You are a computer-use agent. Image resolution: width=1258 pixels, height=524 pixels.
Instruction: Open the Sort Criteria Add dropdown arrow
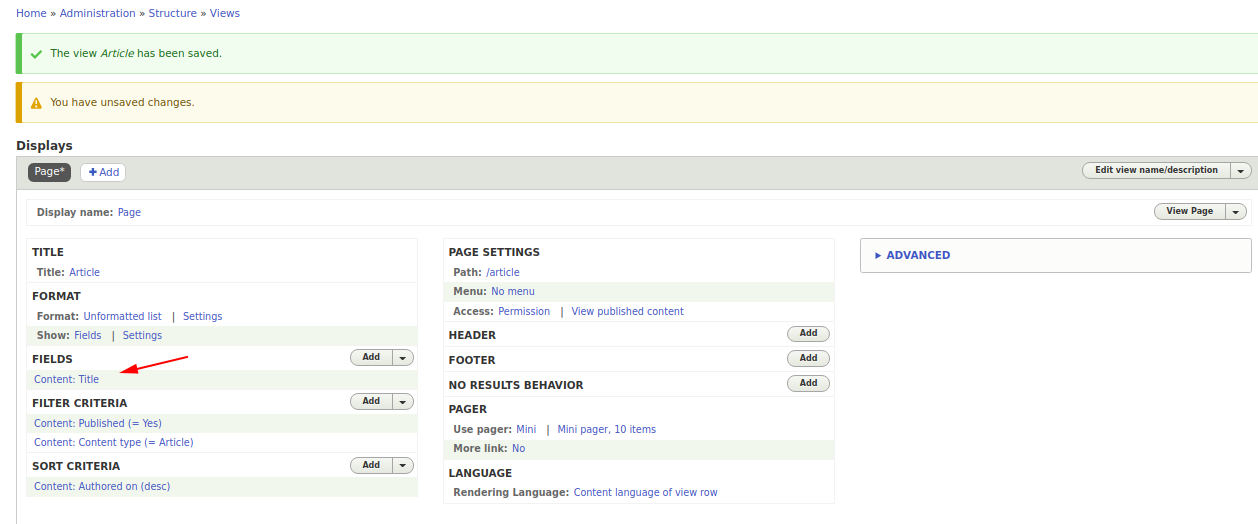click(x=403, y=465)
